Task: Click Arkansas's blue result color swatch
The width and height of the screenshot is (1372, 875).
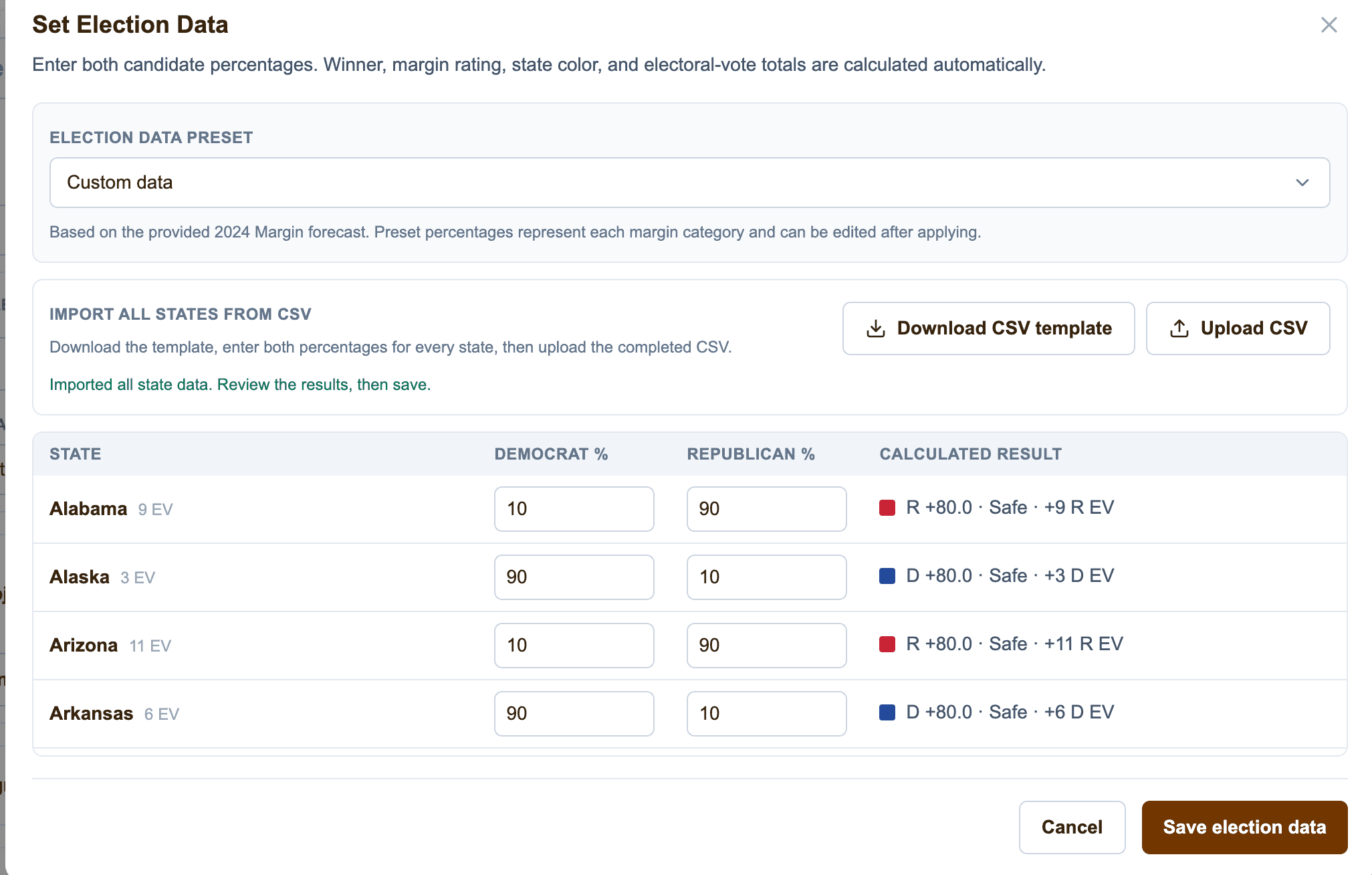Action: tap(887, 712)
